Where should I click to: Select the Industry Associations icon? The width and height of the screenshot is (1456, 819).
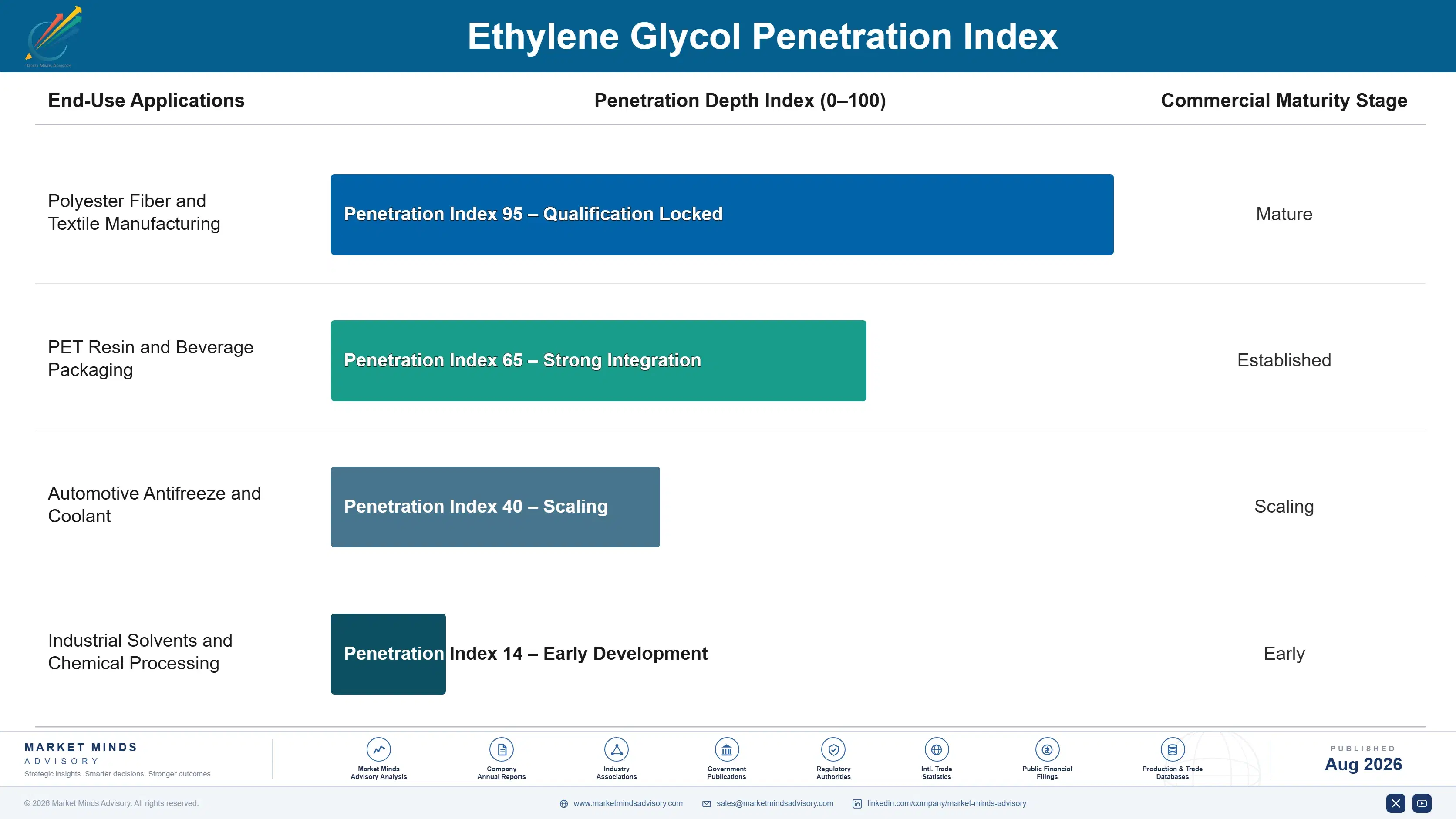pos(616,749)
